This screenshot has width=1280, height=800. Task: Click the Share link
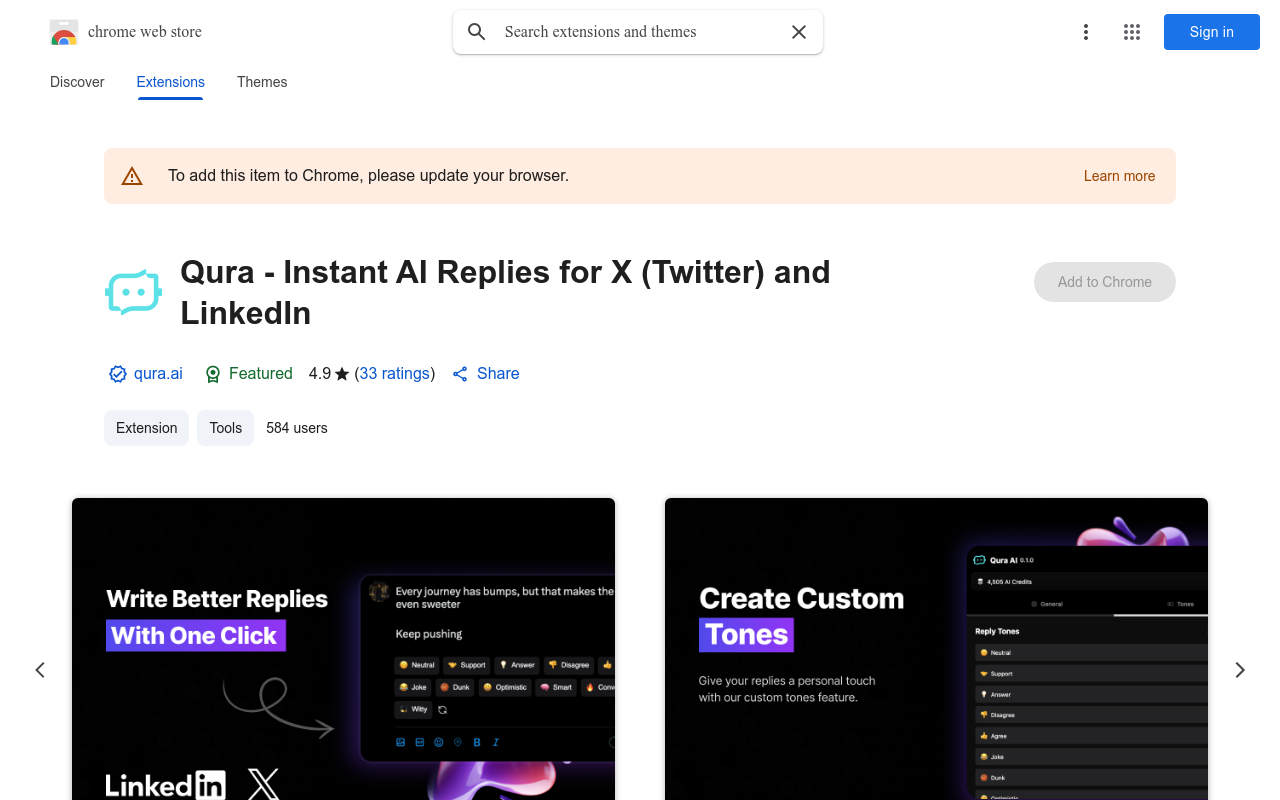click(498, 373)
